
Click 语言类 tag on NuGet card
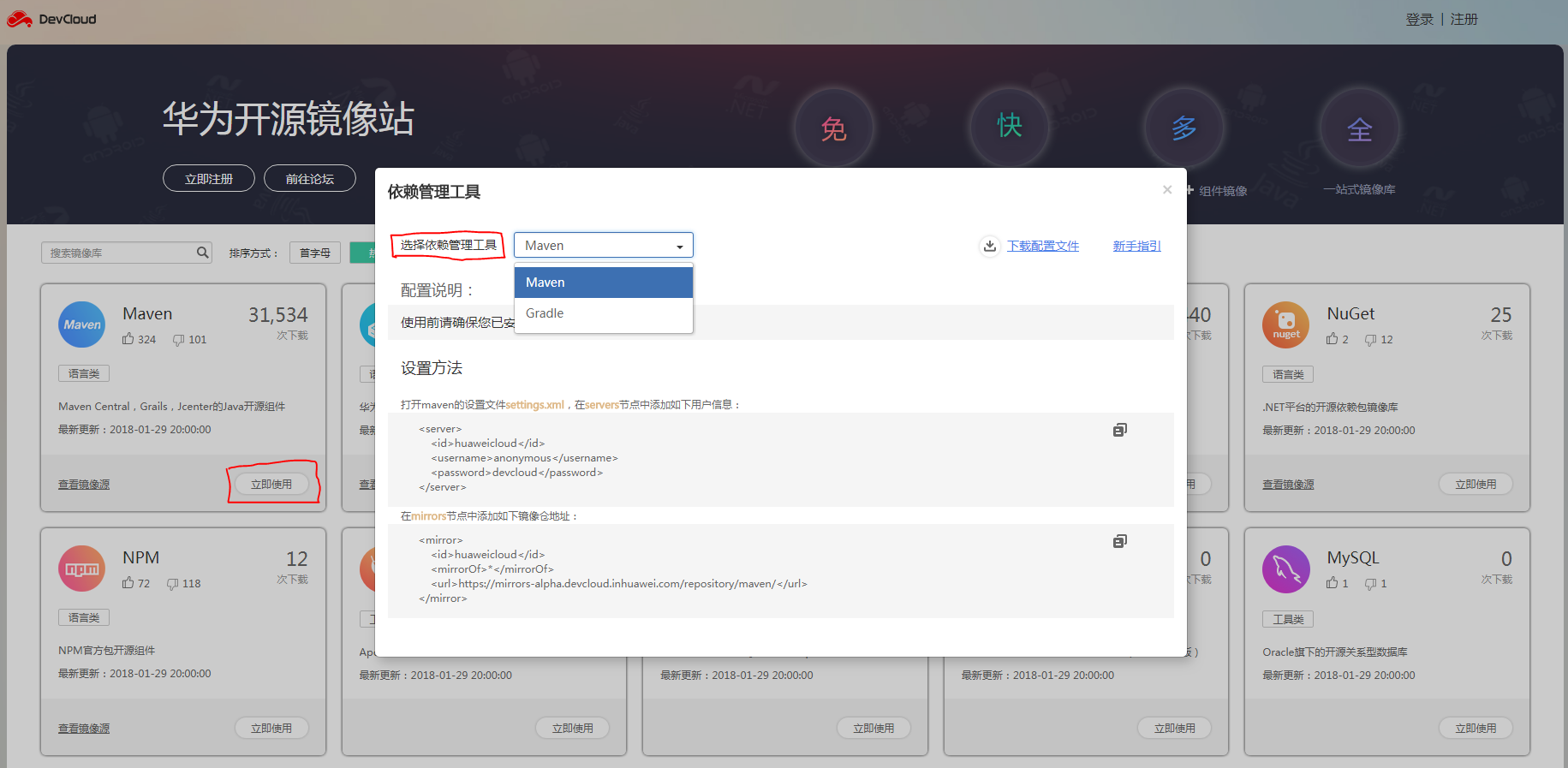(1288, 374)
